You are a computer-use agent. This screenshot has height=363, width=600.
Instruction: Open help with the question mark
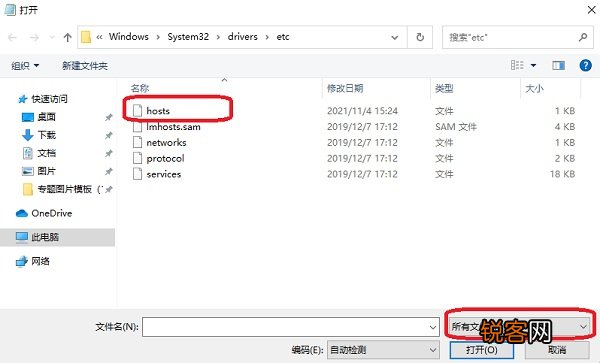point(585,65)
